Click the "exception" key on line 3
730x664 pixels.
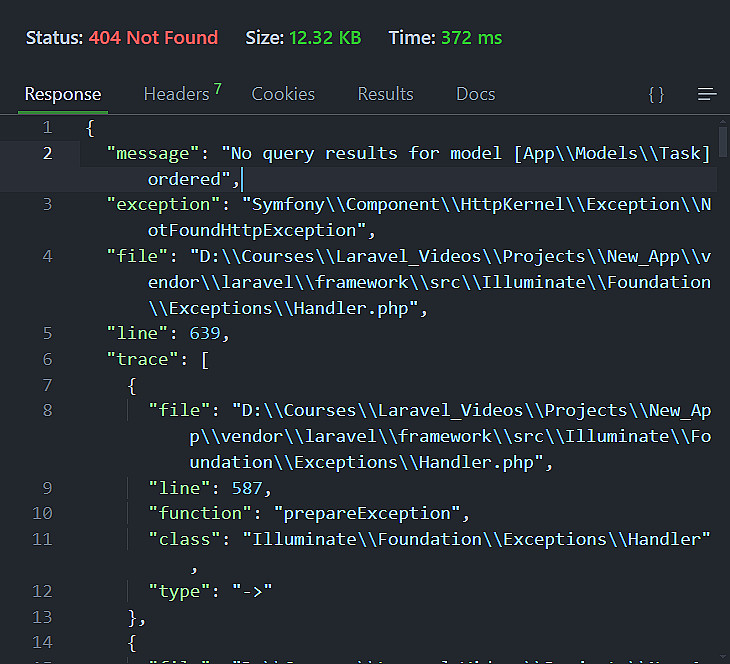point(160,204)
